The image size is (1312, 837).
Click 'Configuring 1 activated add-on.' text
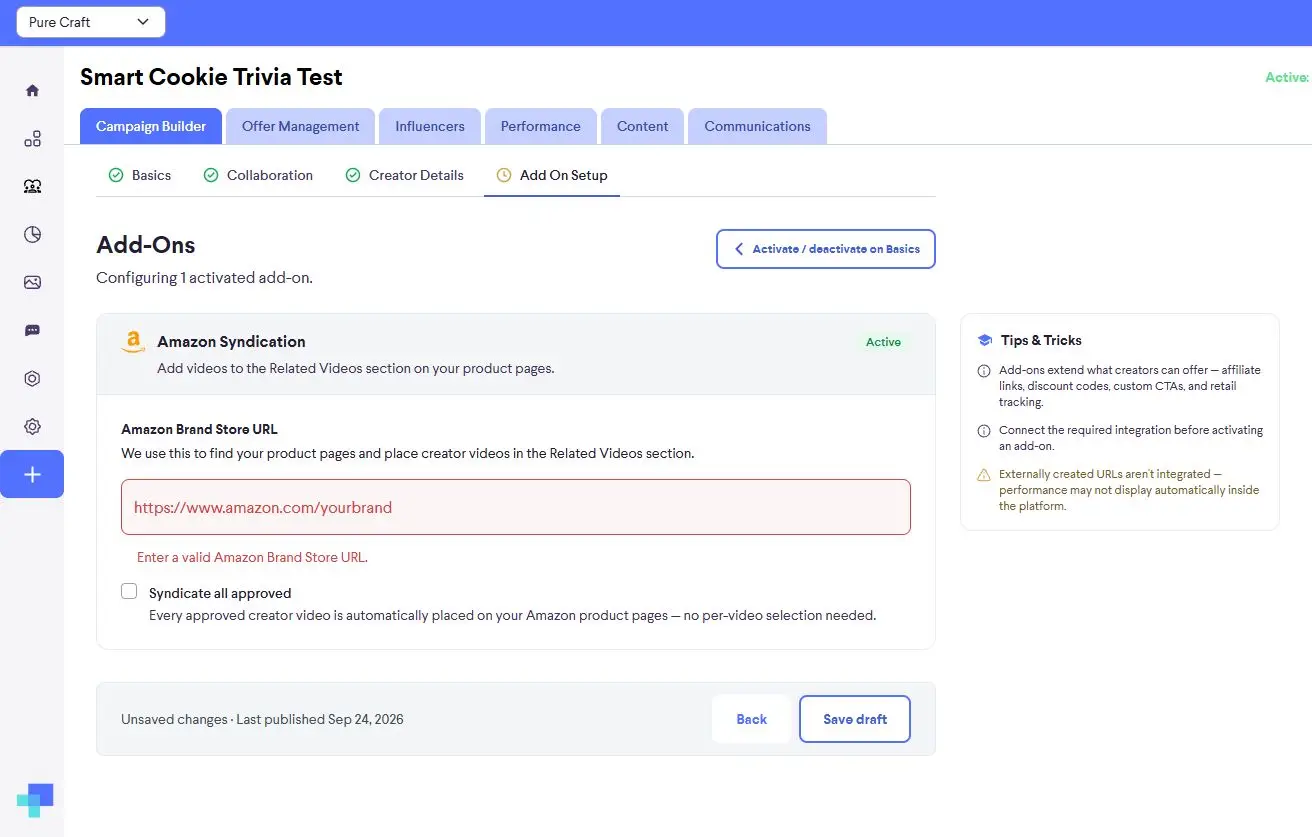[x=204, y=277]
